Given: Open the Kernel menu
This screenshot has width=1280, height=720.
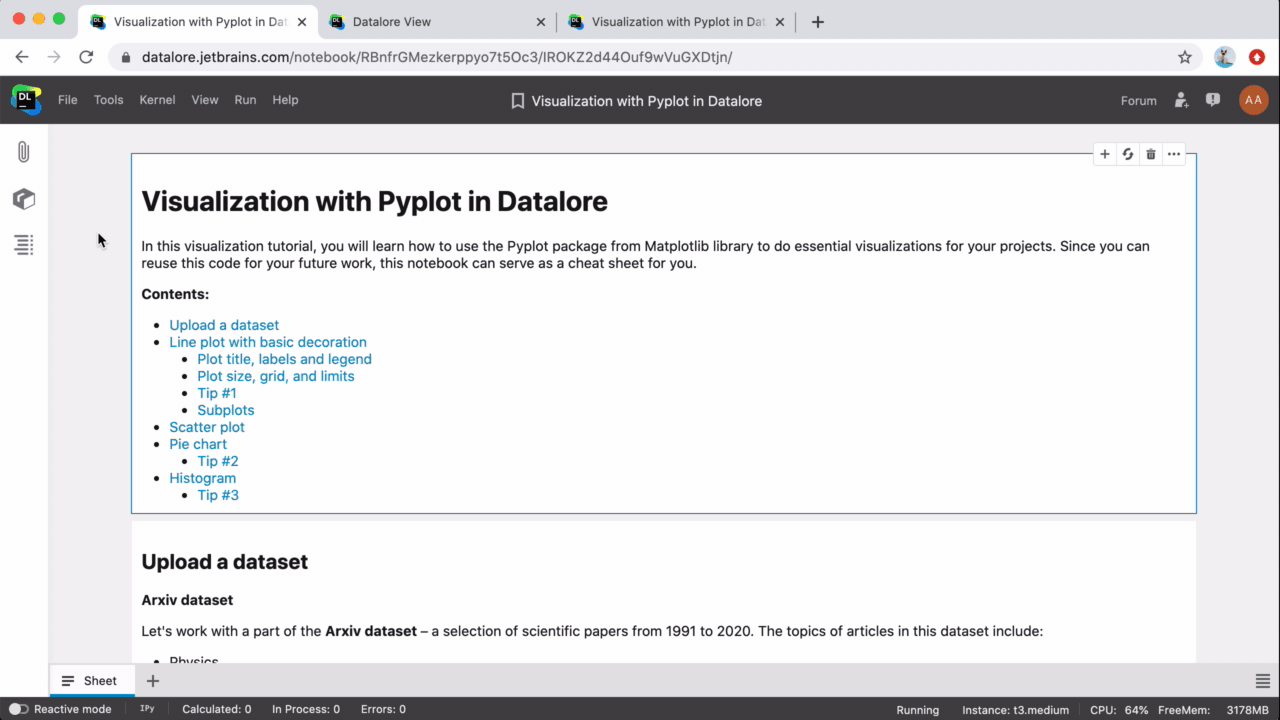Looking at the screenshot, I should [x=157, y=100].
